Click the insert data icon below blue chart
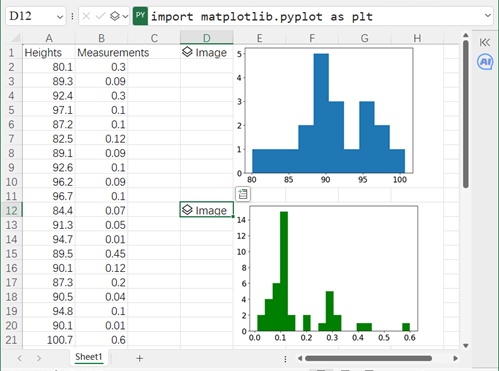The height and width of the screenshot is (371, 499). coord(243,194)
